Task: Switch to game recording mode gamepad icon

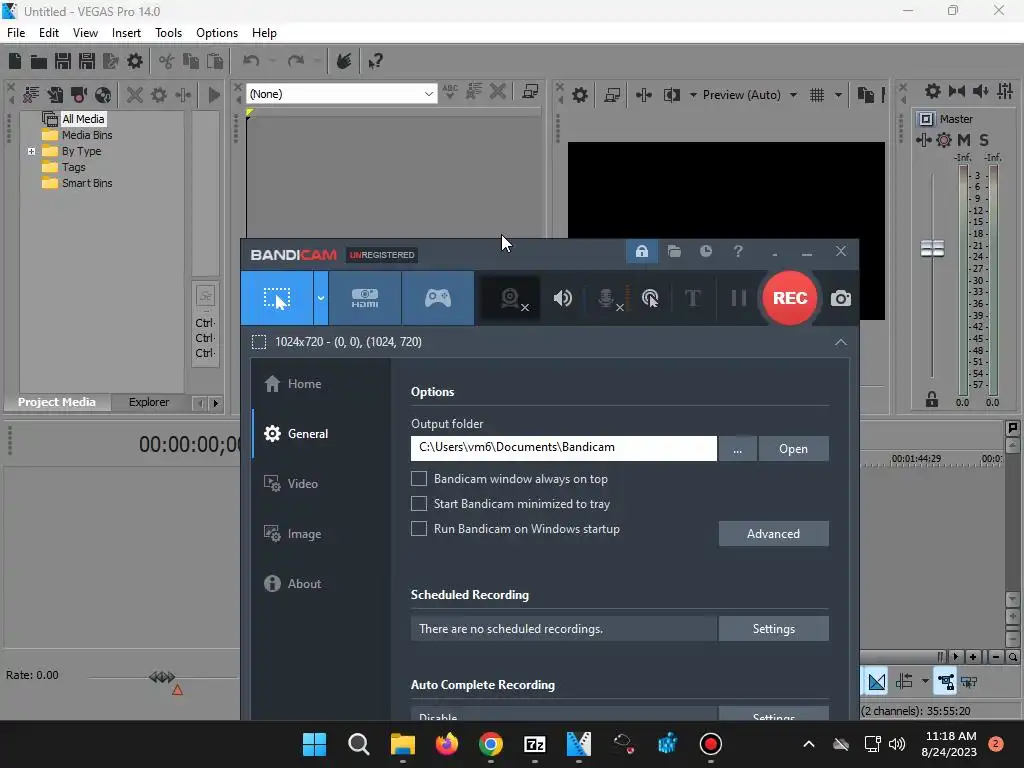Action: point(438,298)
